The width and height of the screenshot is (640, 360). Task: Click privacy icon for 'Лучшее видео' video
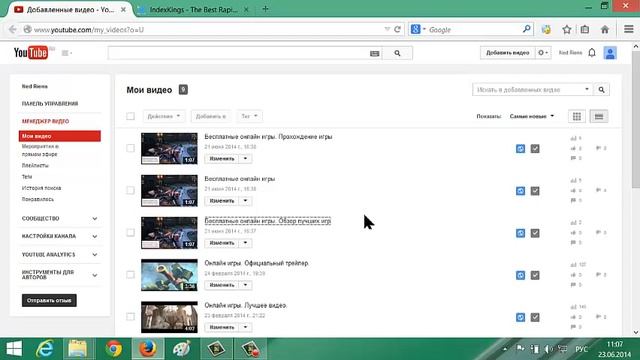(x=520, y=318)
